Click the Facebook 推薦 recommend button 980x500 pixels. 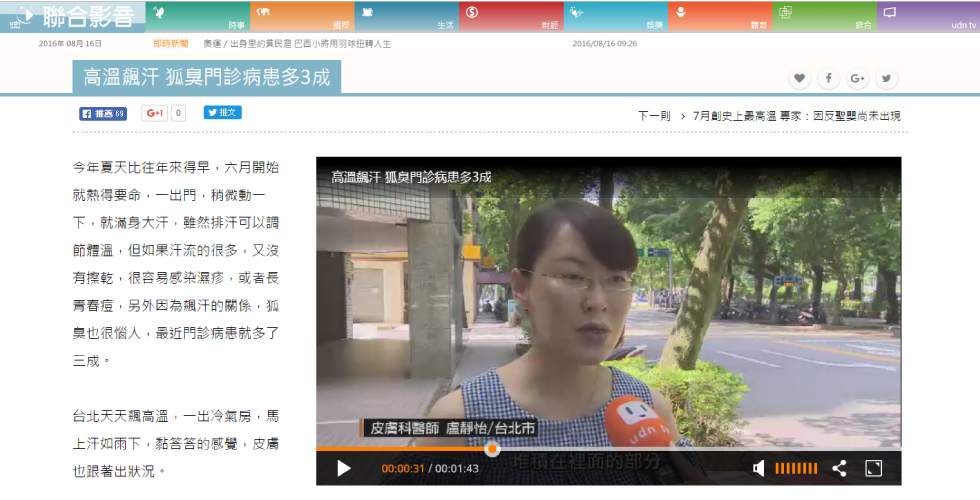coord(103,114)
